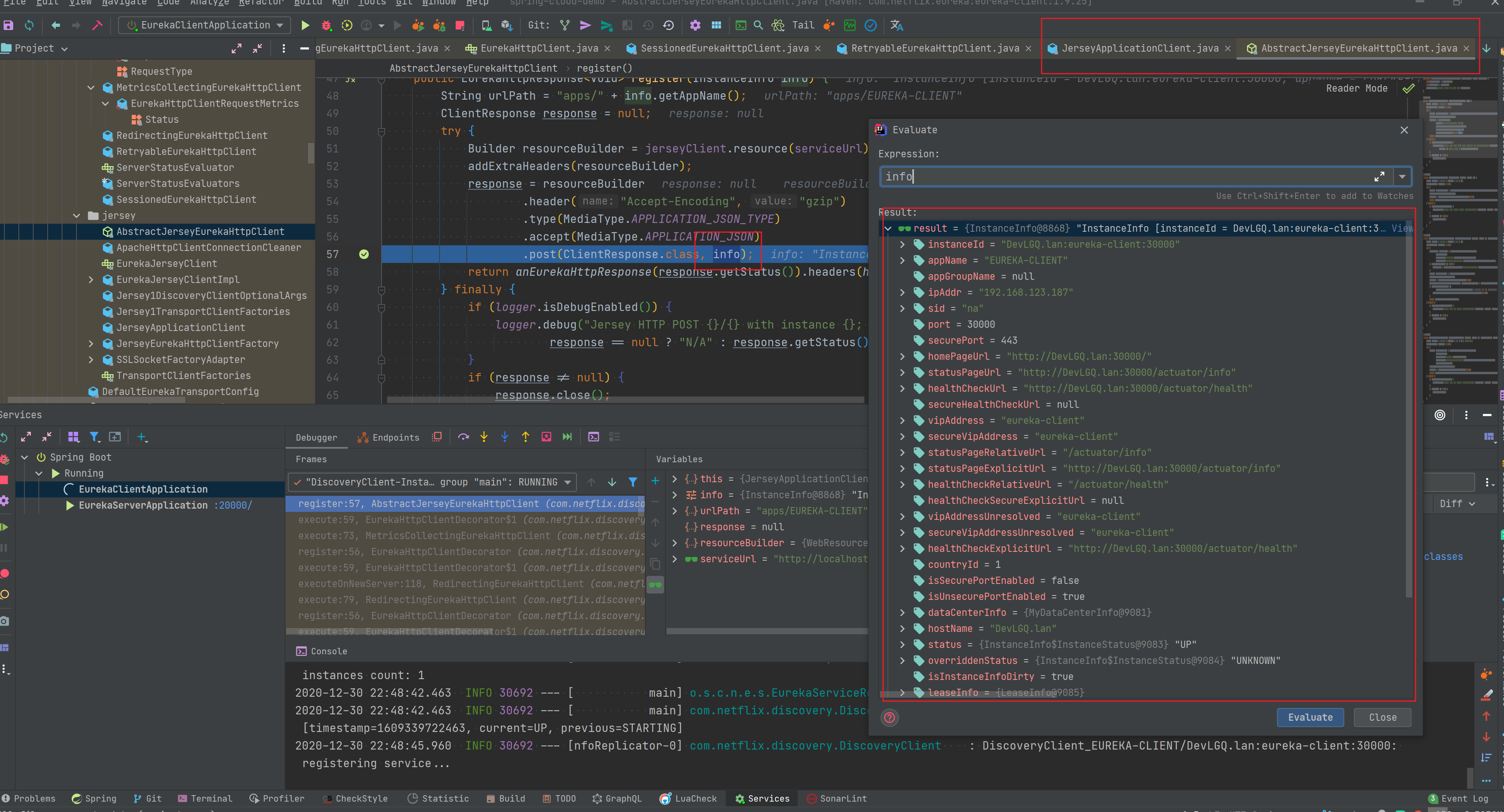
Task: Select JerseyApplicationClient in Project tree
Action: tap(181, 327)
